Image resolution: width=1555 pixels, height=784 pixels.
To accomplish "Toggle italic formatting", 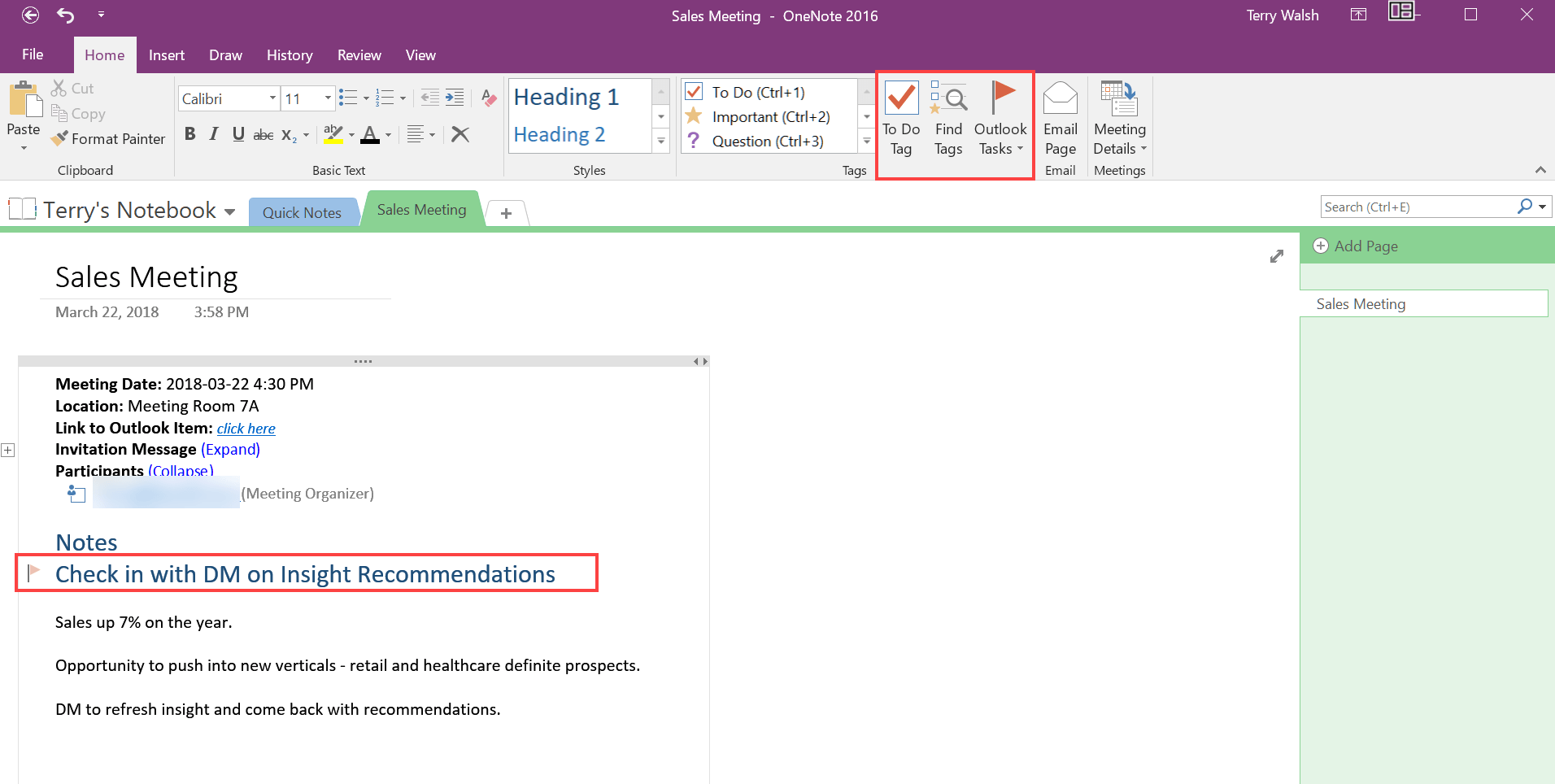I will pyautogui.click(x=214, y=134).
